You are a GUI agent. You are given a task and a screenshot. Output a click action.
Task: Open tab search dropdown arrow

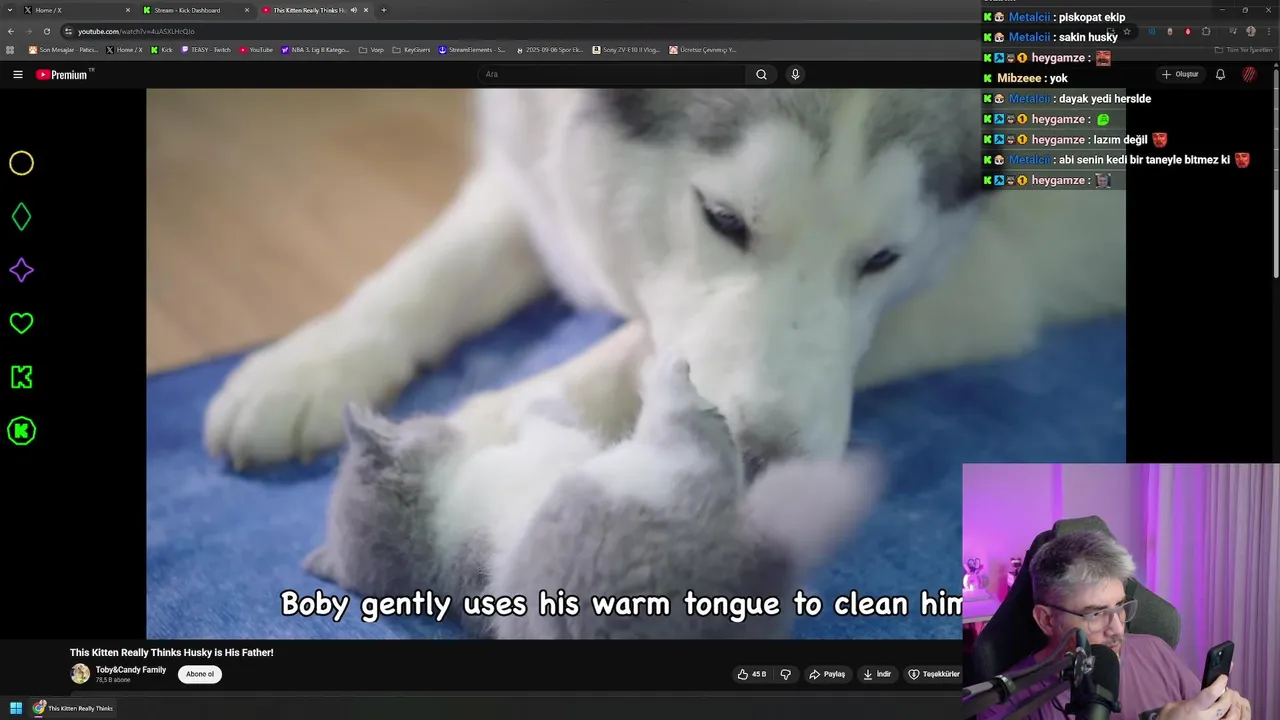pos(11,10)
